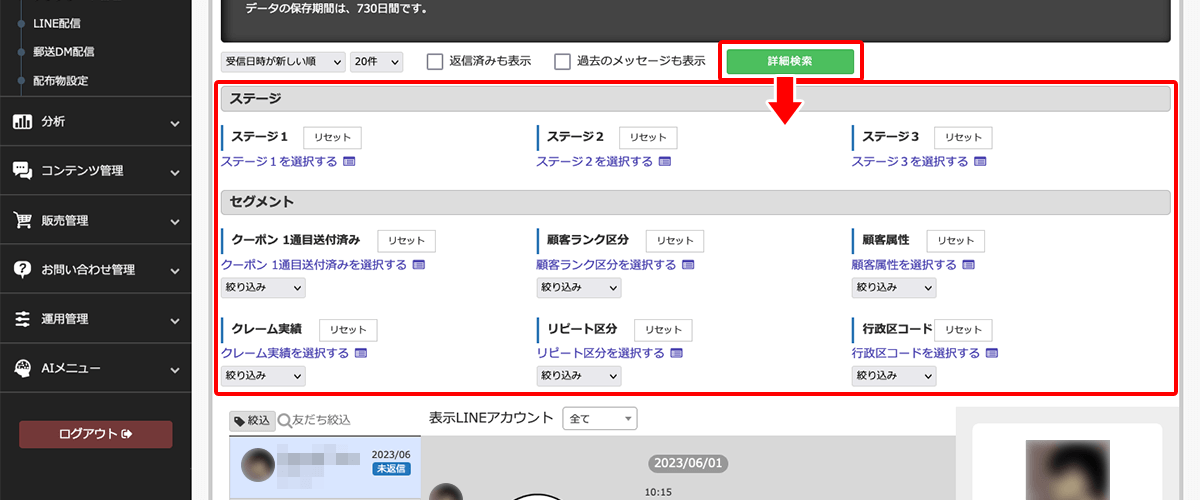Viewport: 1200px width, 500px height.
Task: Reset ステージ２ with its リセット button
Action: (648, 137)
